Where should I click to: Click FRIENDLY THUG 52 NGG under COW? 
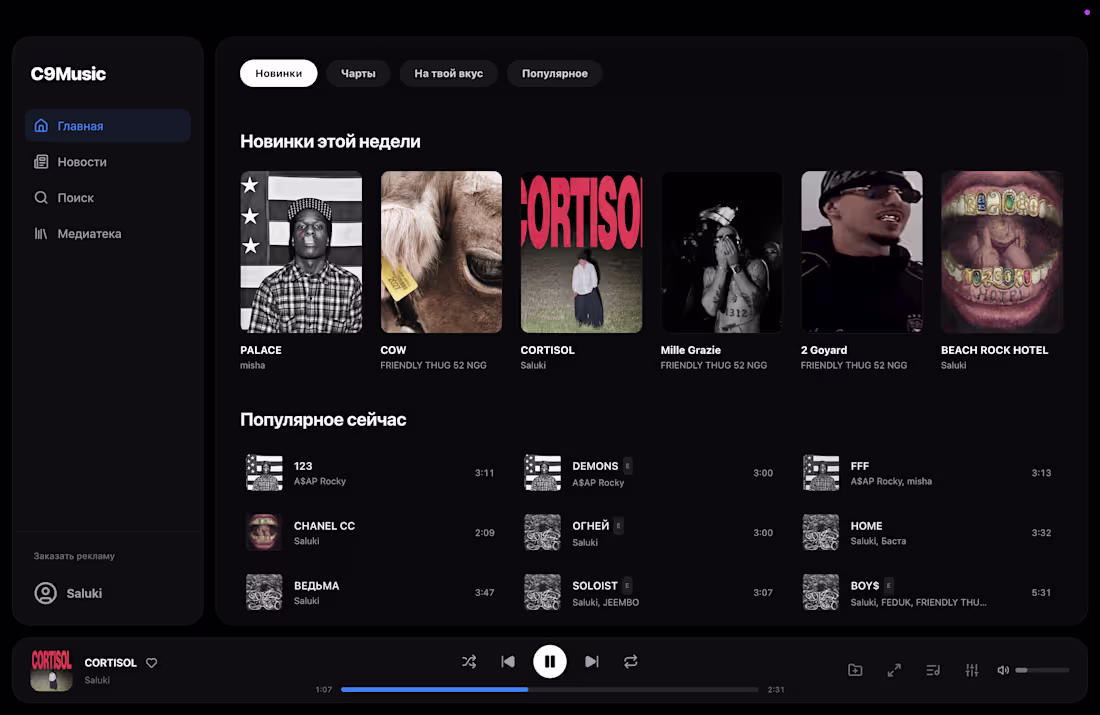click(434, 365)
